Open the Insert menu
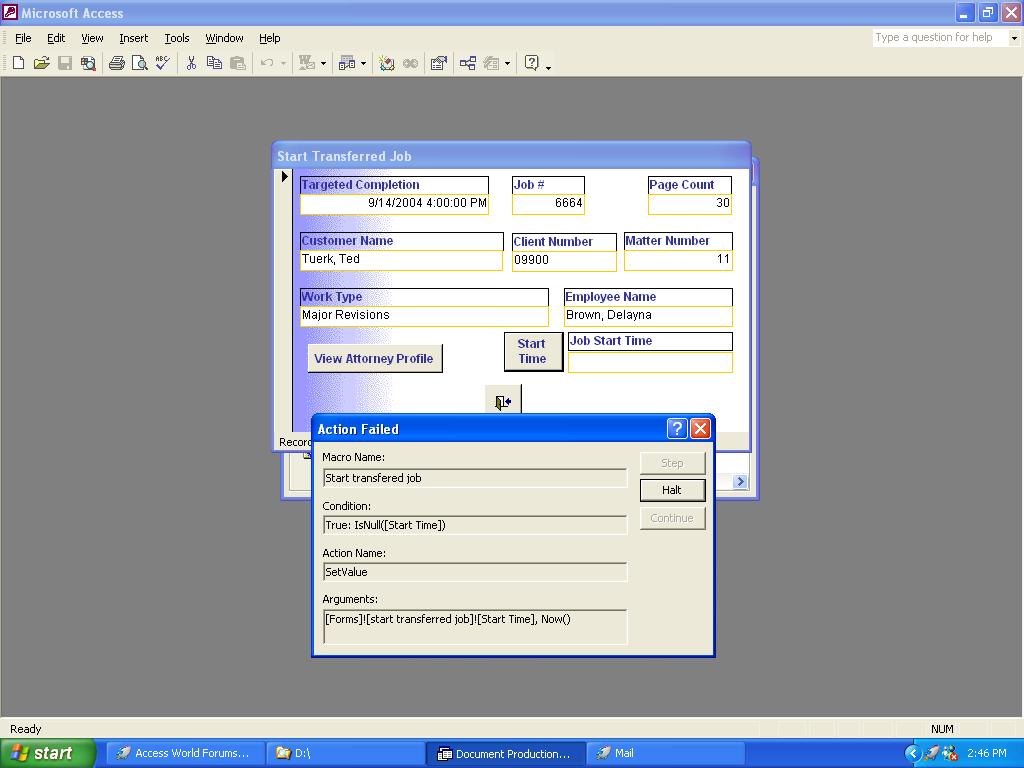This screenshot has height=768, width=1024. click(x=133, y=38)
